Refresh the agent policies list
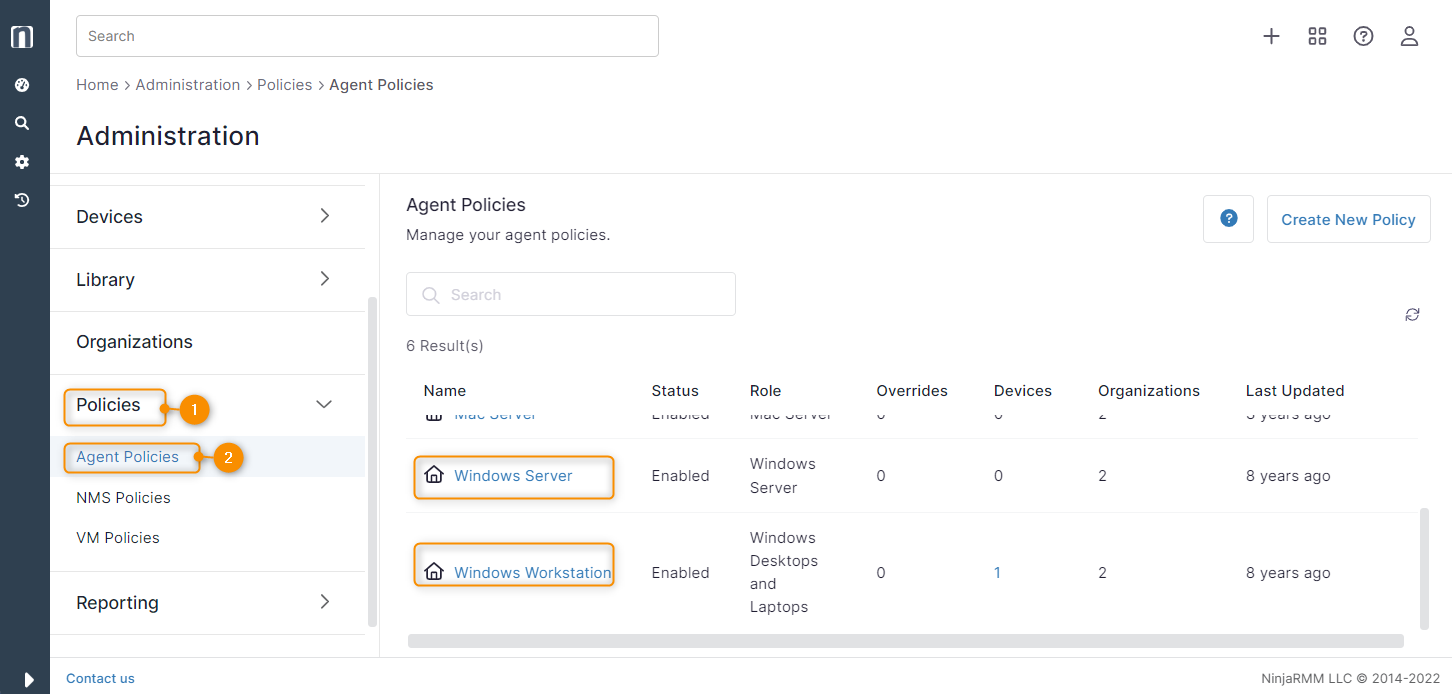Image resolution: width=1452 pixels, height=694 pixels. pyautogui.click(x=1412, y=314)
